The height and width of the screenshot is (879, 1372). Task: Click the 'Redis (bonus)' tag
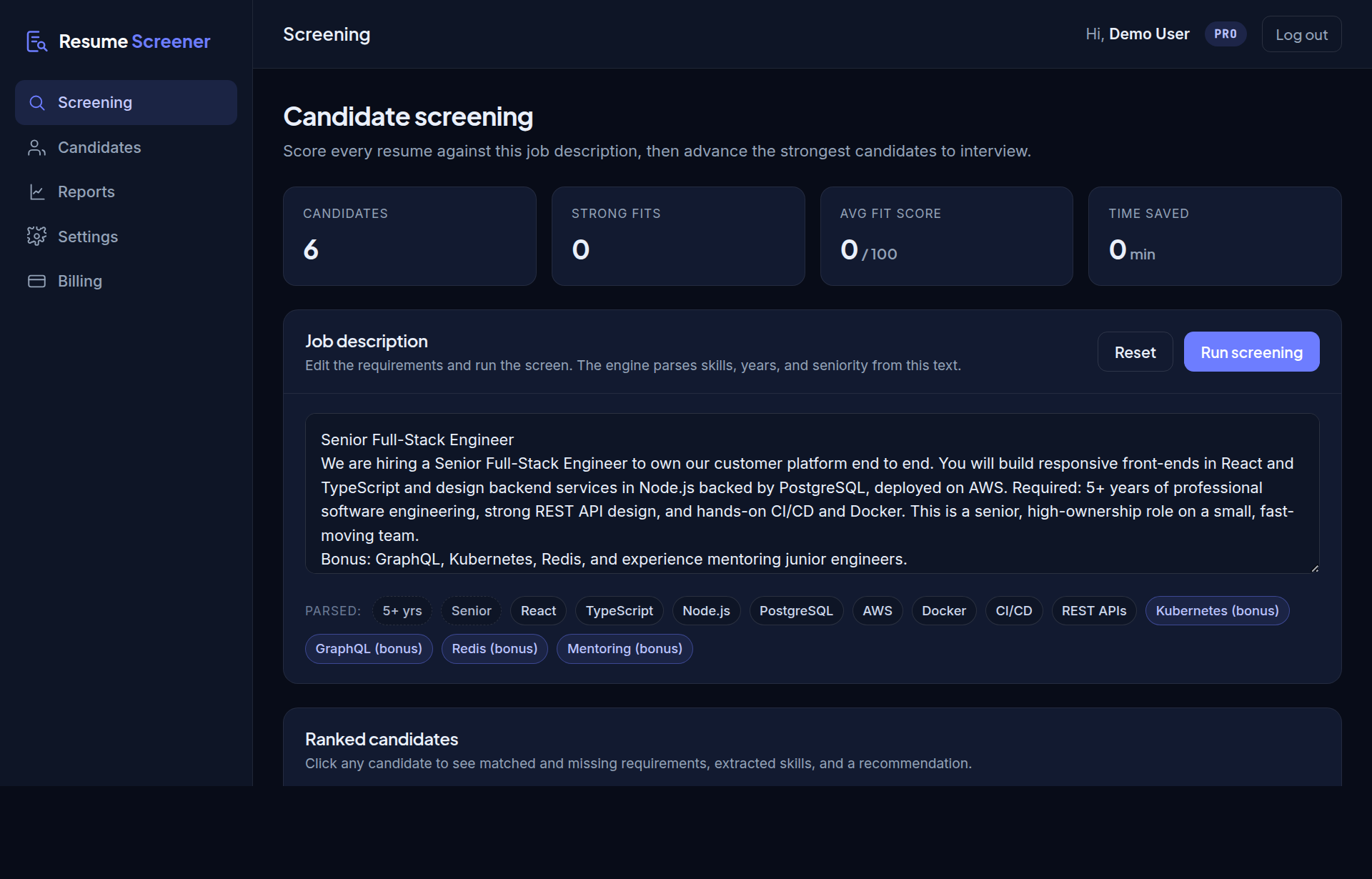click(x=494, y=649)
